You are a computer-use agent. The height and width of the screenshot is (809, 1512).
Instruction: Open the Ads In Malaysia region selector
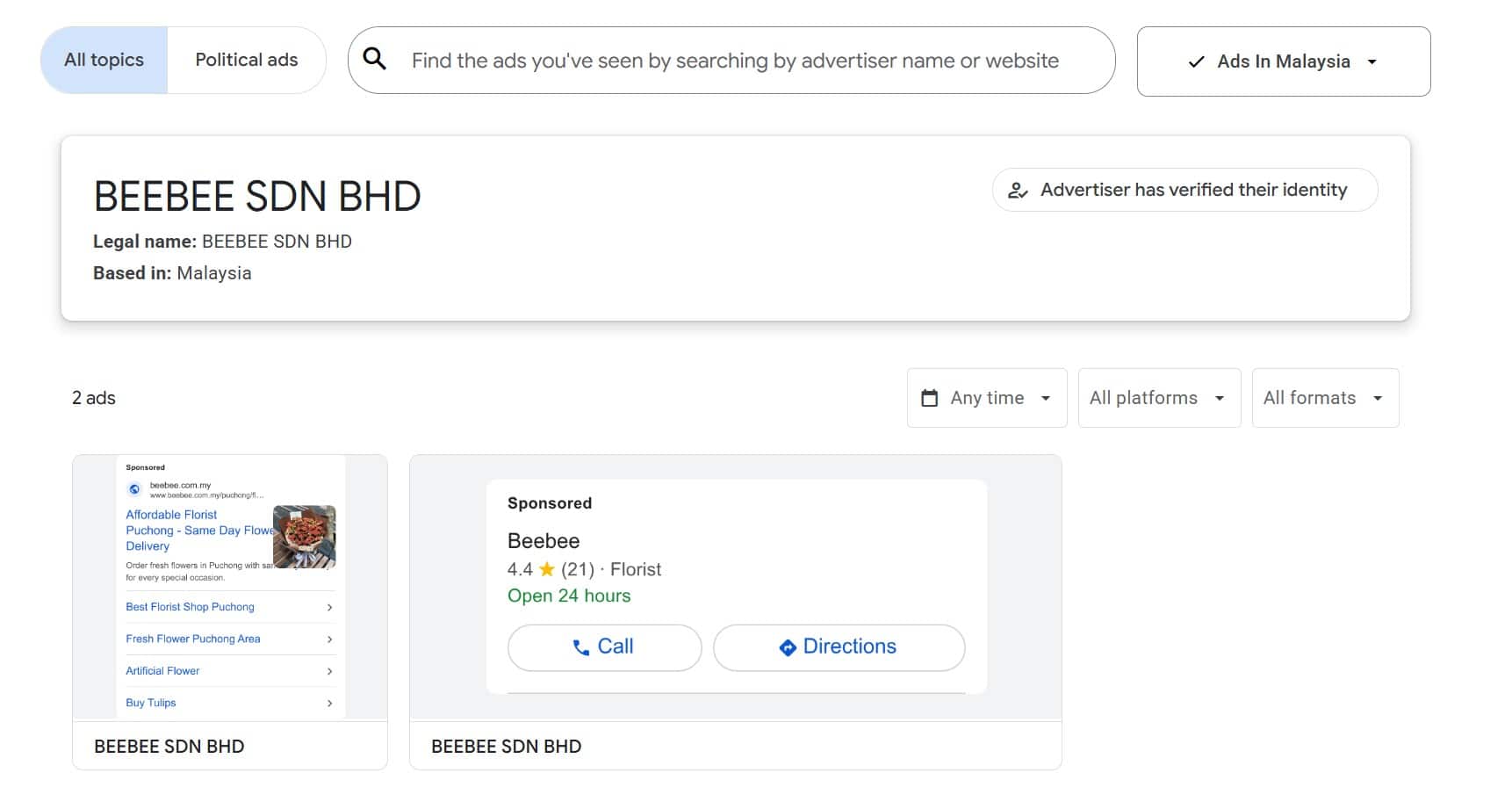1282,61
